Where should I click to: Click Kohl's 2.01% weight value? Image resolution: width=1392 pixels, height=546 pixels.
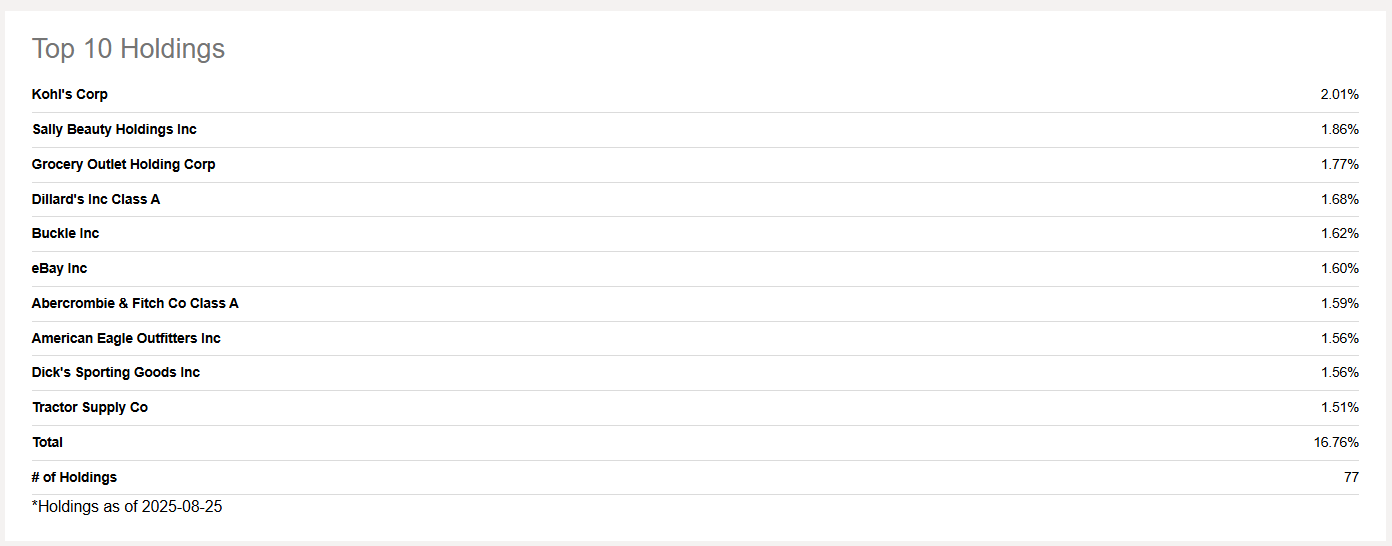tap(1339, 94)
